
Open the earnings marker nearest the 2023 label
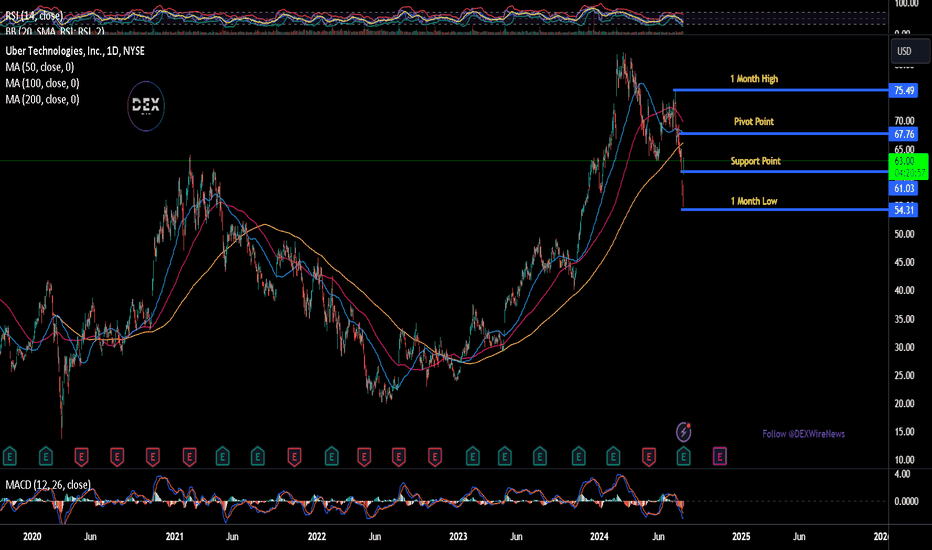(473, 457)
